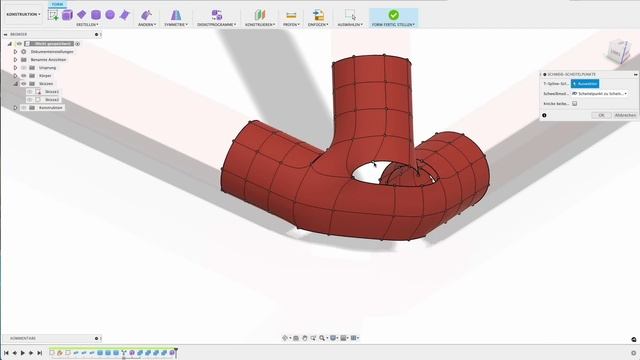640x360 pixels.
Task: Click the Dokumenteinstellungen gear icon
Action: tap(24, 52)
